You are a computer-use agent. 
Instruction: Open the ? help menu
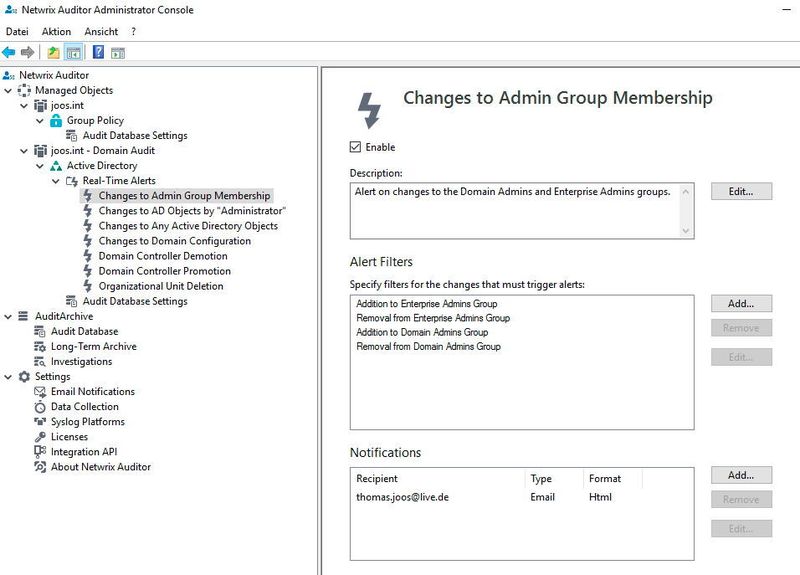coord(133,32)
